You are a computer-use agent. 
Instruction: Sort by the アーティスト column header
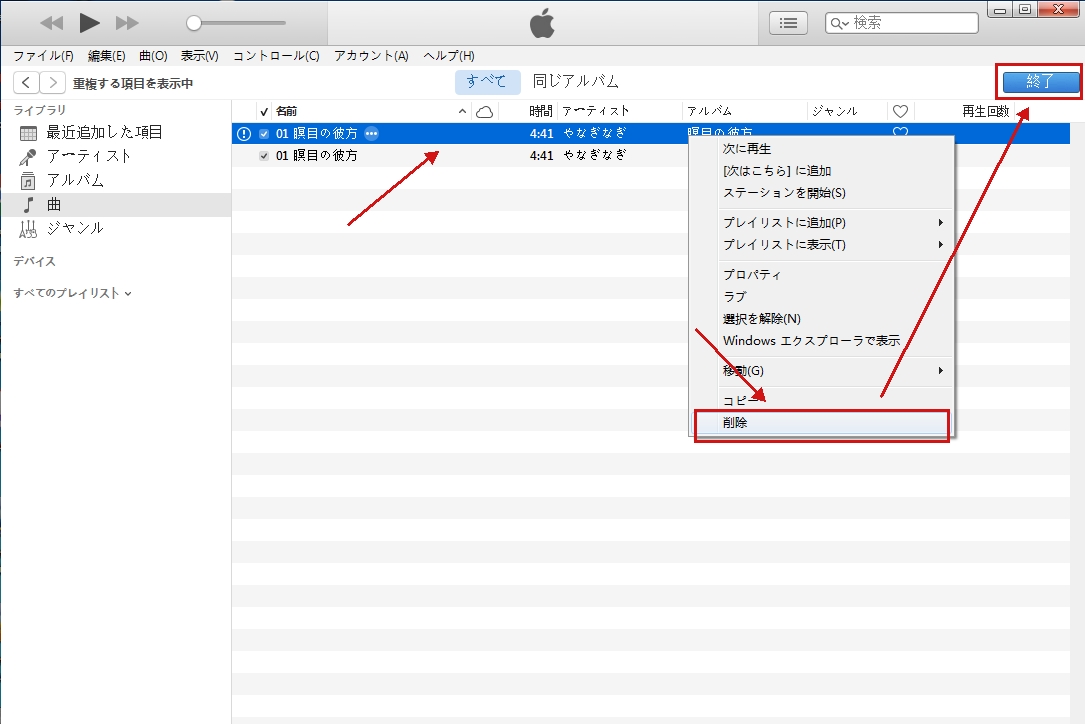pos(596,111)
